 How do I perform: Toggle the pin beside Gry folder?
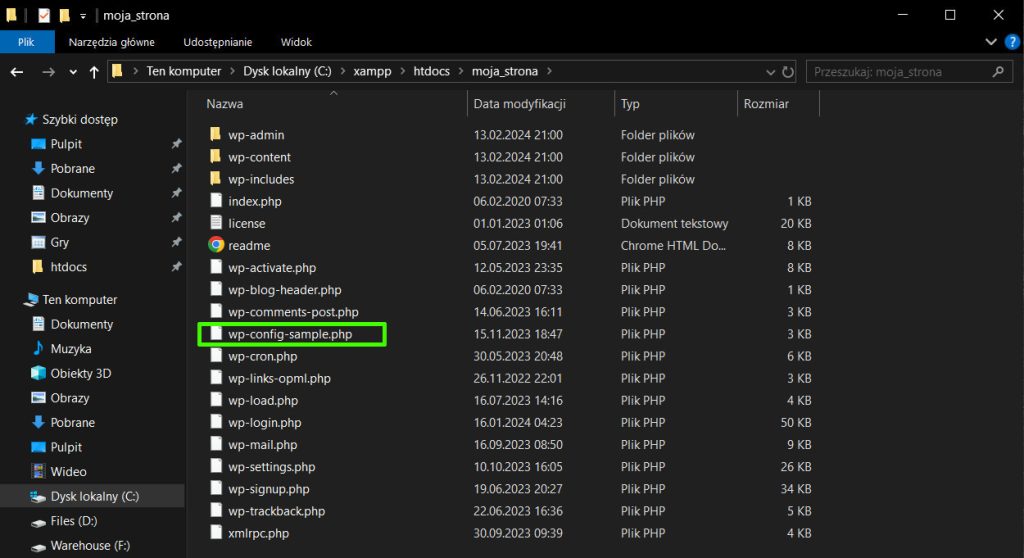coord(176,242)
